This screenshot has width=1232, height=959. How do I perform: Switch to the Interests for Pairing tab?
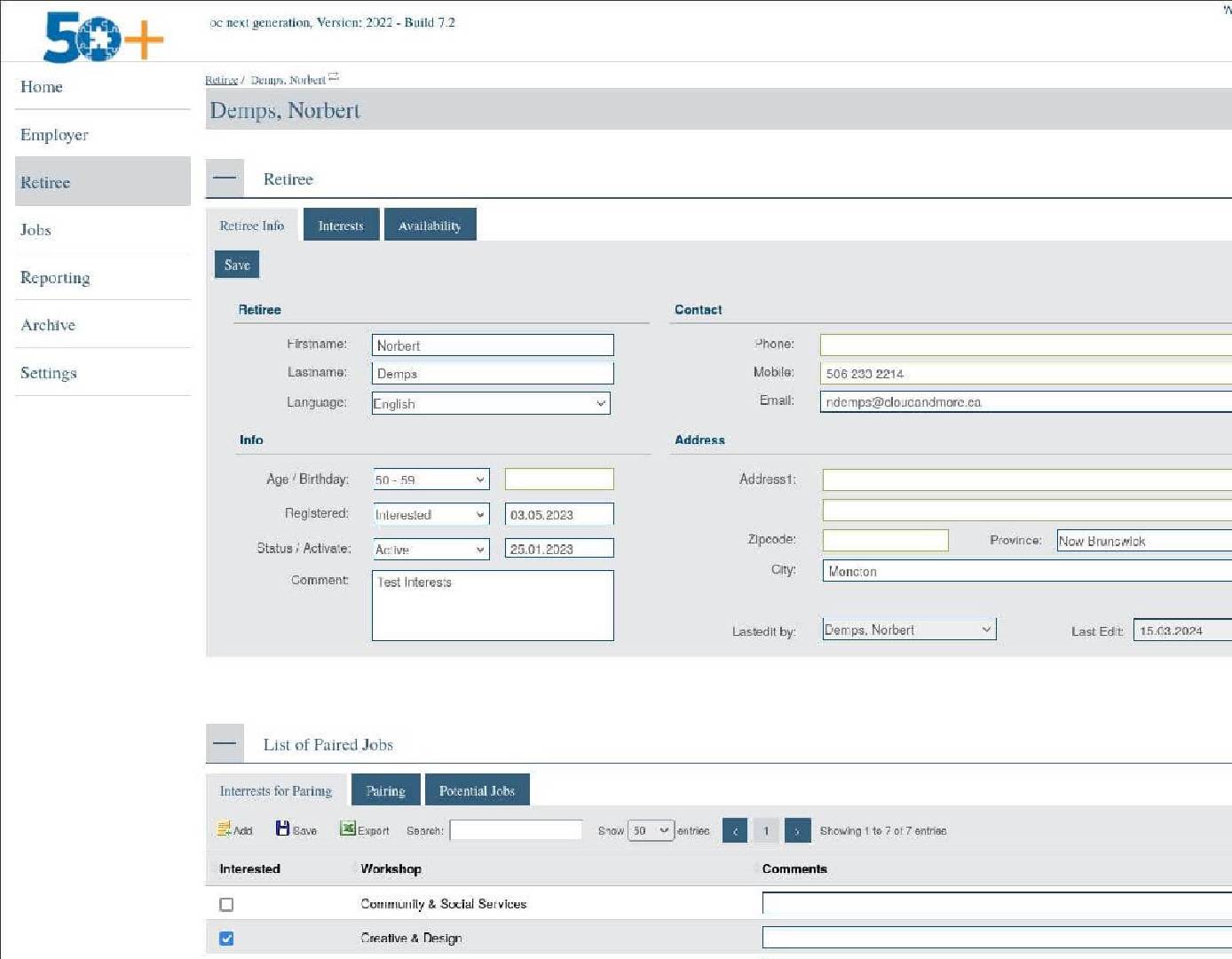coord(276,789)
